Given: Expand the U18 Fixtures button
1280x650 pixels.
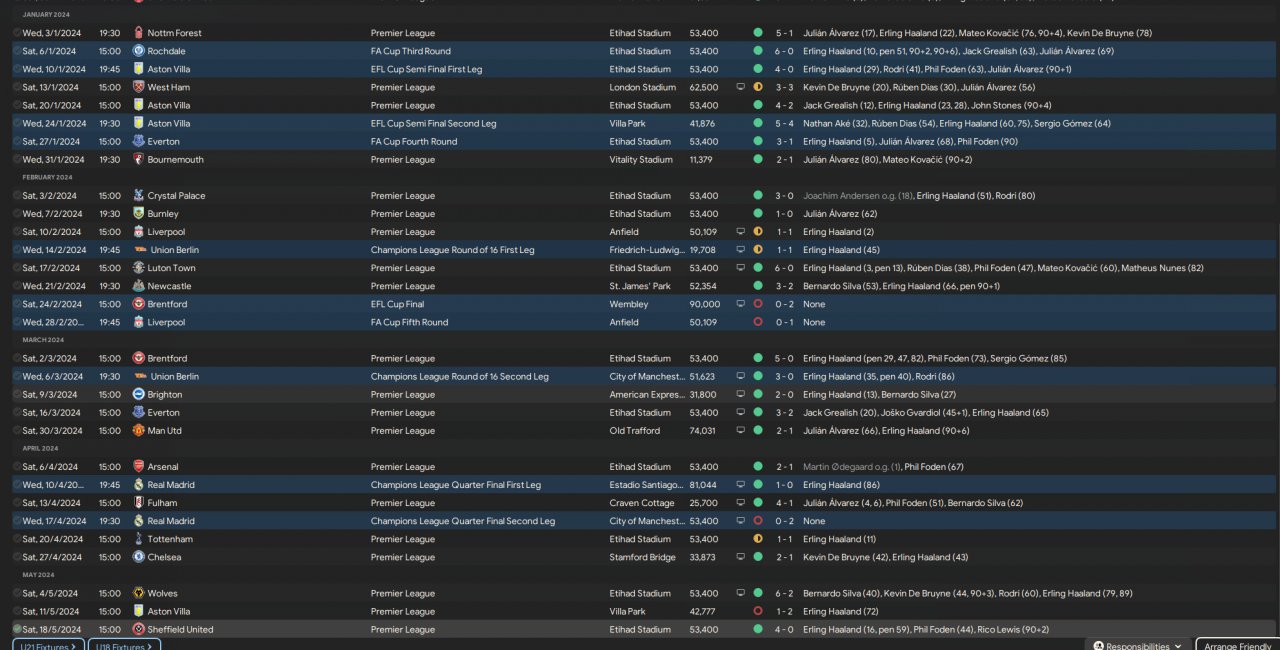Looking at the screenshot, I should tap(124, 646).
